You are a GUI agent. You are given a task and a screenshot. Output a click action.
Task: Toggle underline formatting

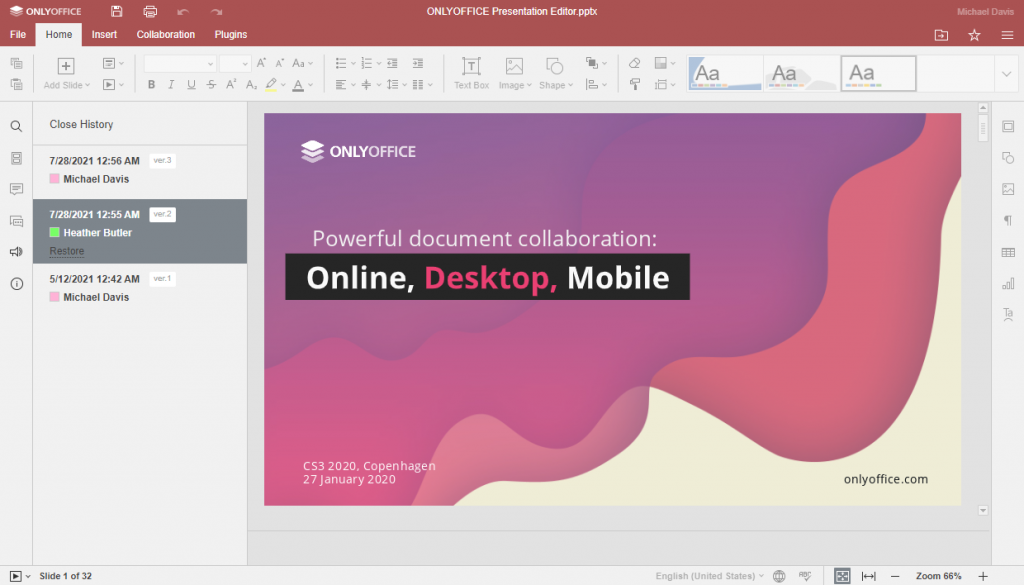[x=191, y=84]
